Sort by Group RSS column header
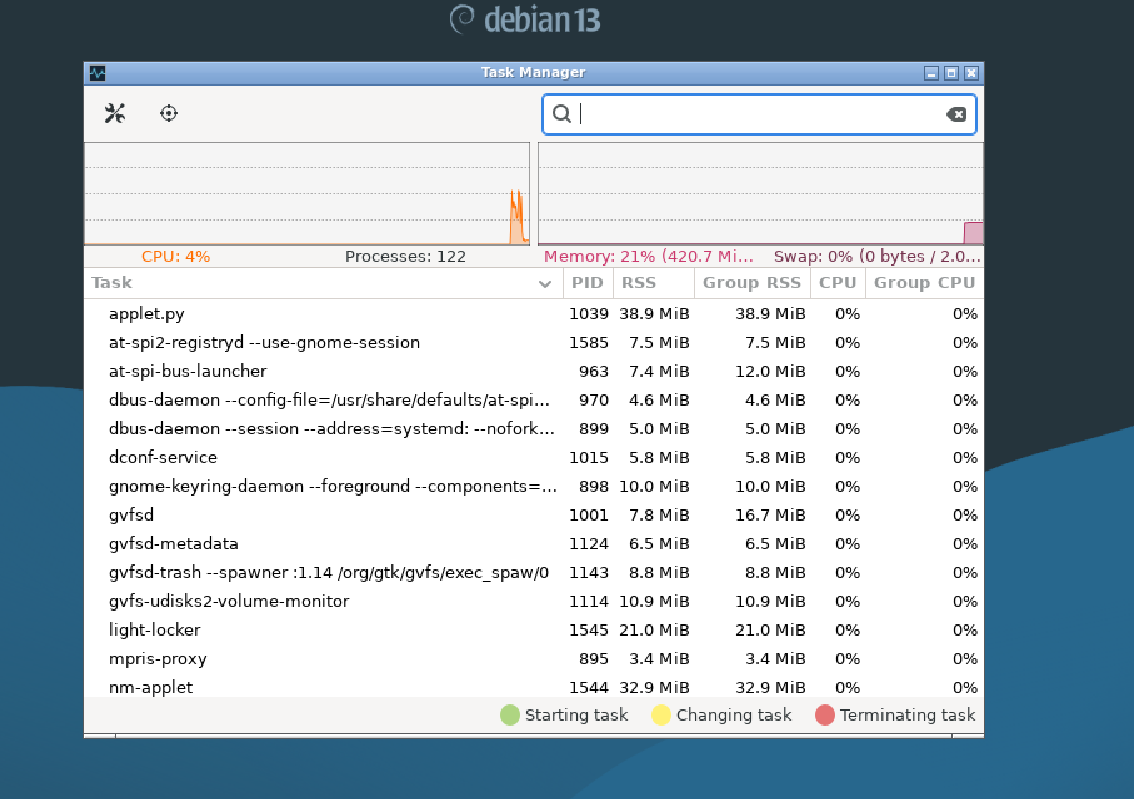The image size is (1134, 799). 752,283
